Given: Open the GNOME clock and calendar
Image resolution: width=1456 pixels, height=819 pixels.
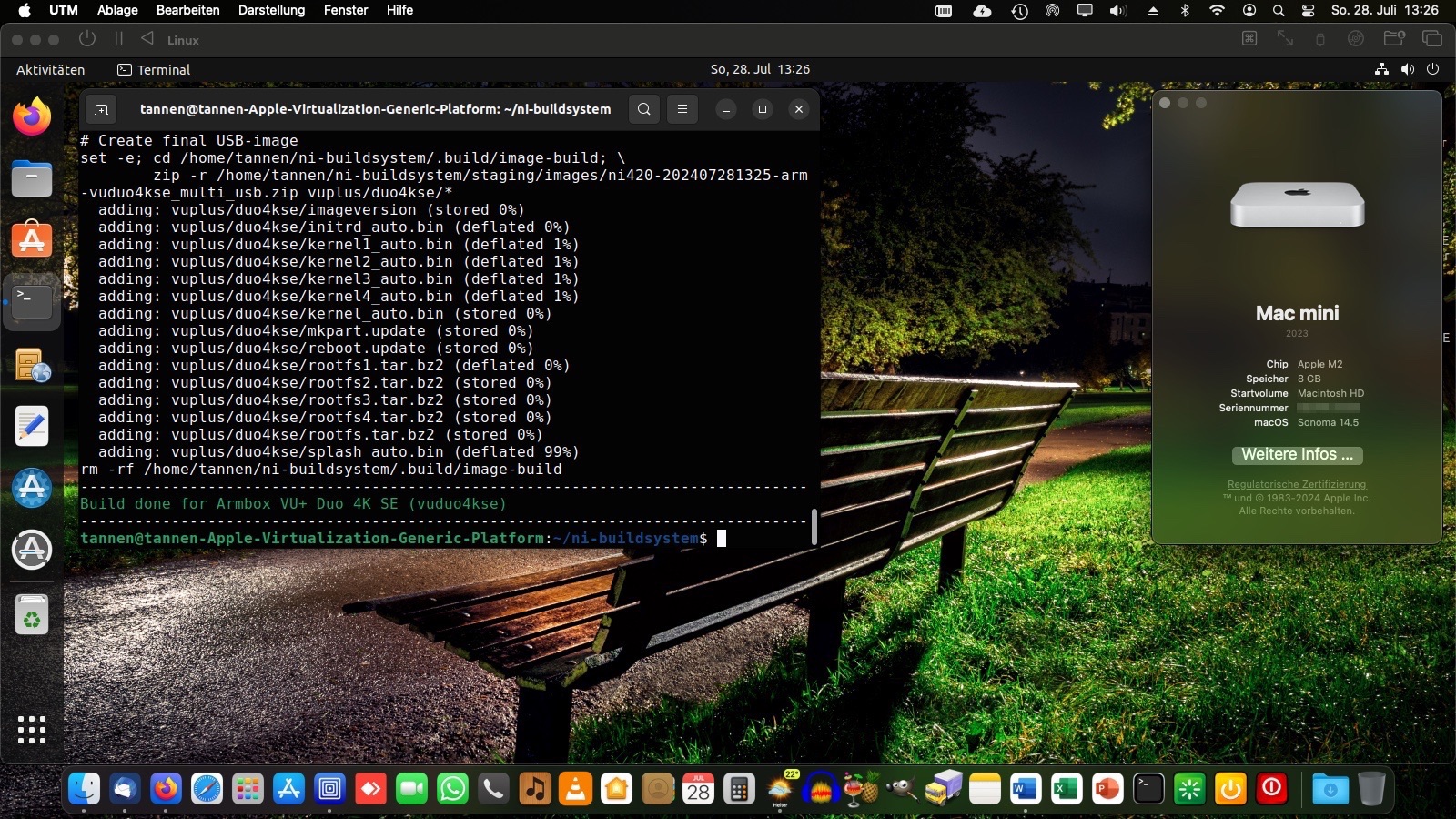Looking at the screenshot, I should pyautogui.click(x=760, y=69).
